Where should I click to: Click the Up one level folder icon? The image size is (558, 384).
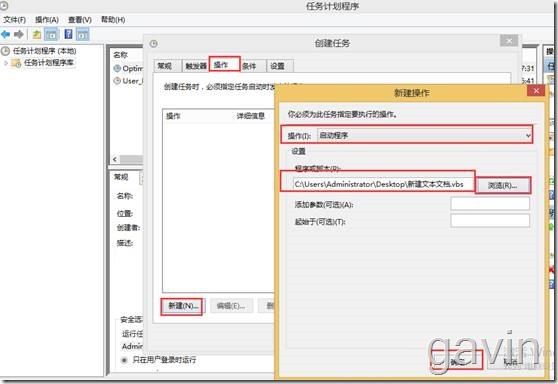tap(37, 35)
